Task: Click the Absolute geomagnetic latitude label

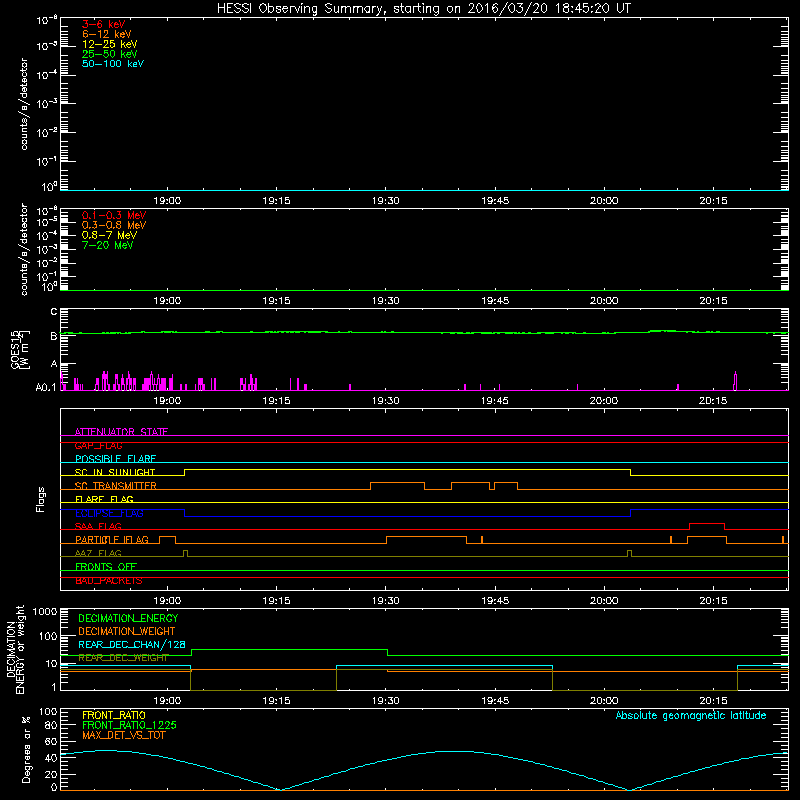Action: [x=691, y=715]
